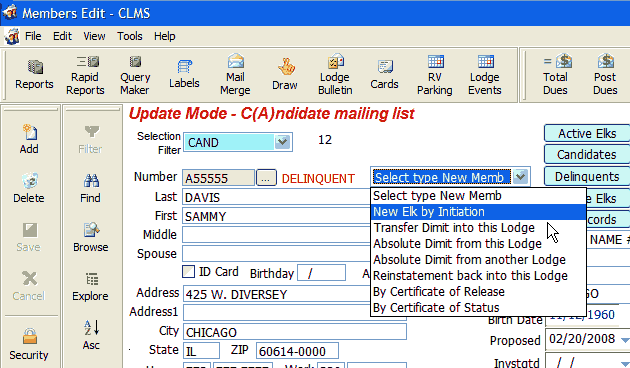
Task: Open the Reports tool
Action: point(35,75)
